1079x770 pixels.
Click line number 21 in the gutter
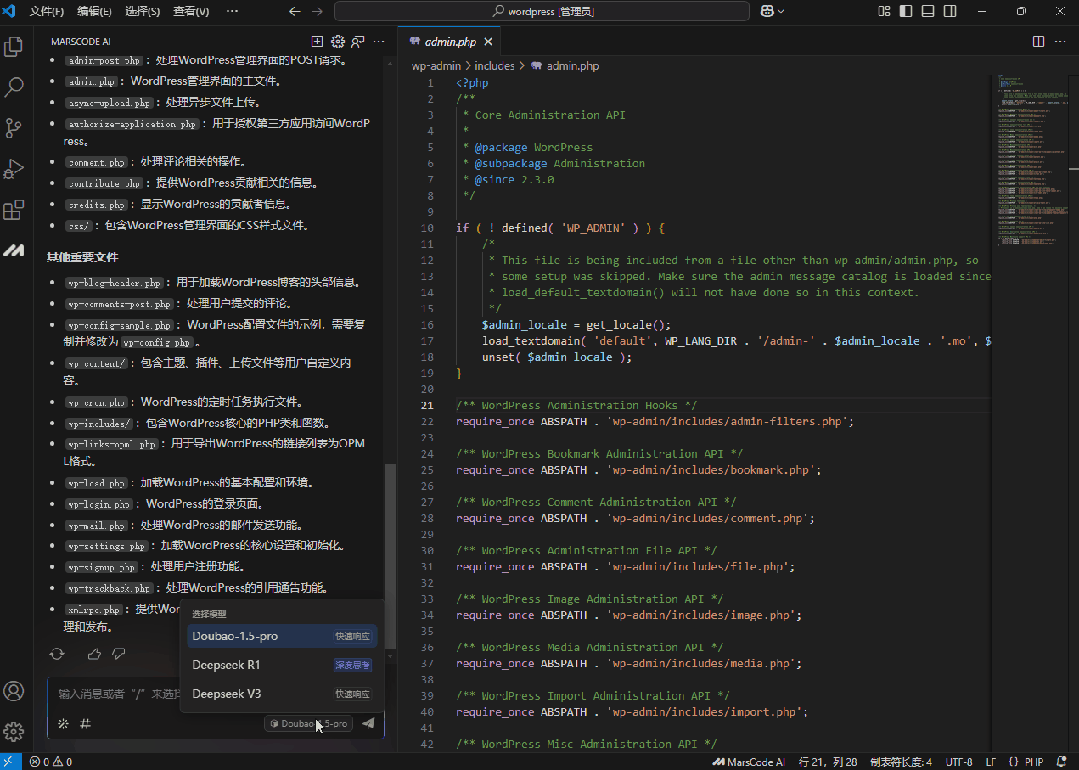pos(427,405)
